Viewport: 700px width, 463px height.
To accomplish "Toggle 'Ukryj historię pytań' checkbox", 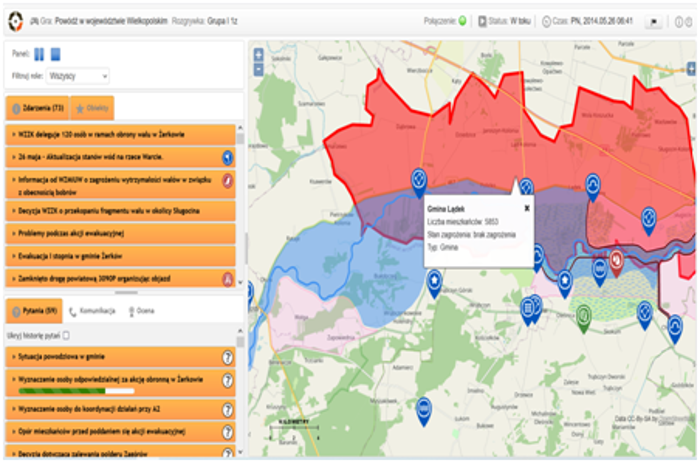I will [66, 336].
